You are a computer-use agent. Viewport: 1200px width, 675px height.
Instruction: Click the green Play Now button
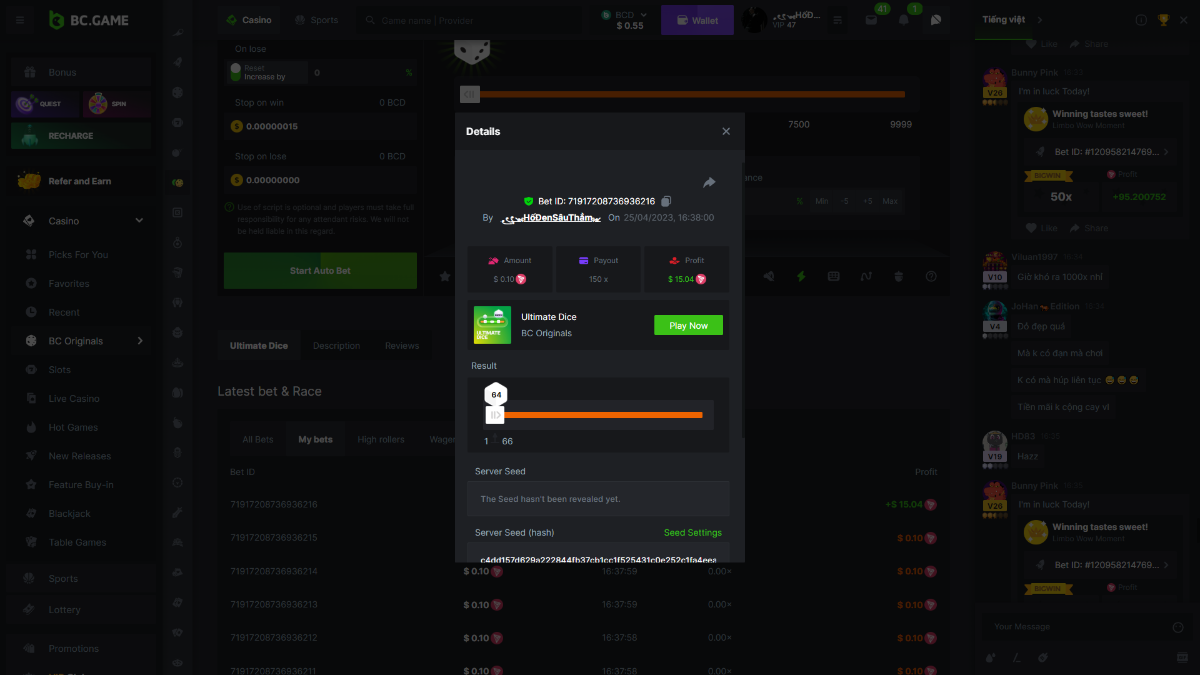688,325
